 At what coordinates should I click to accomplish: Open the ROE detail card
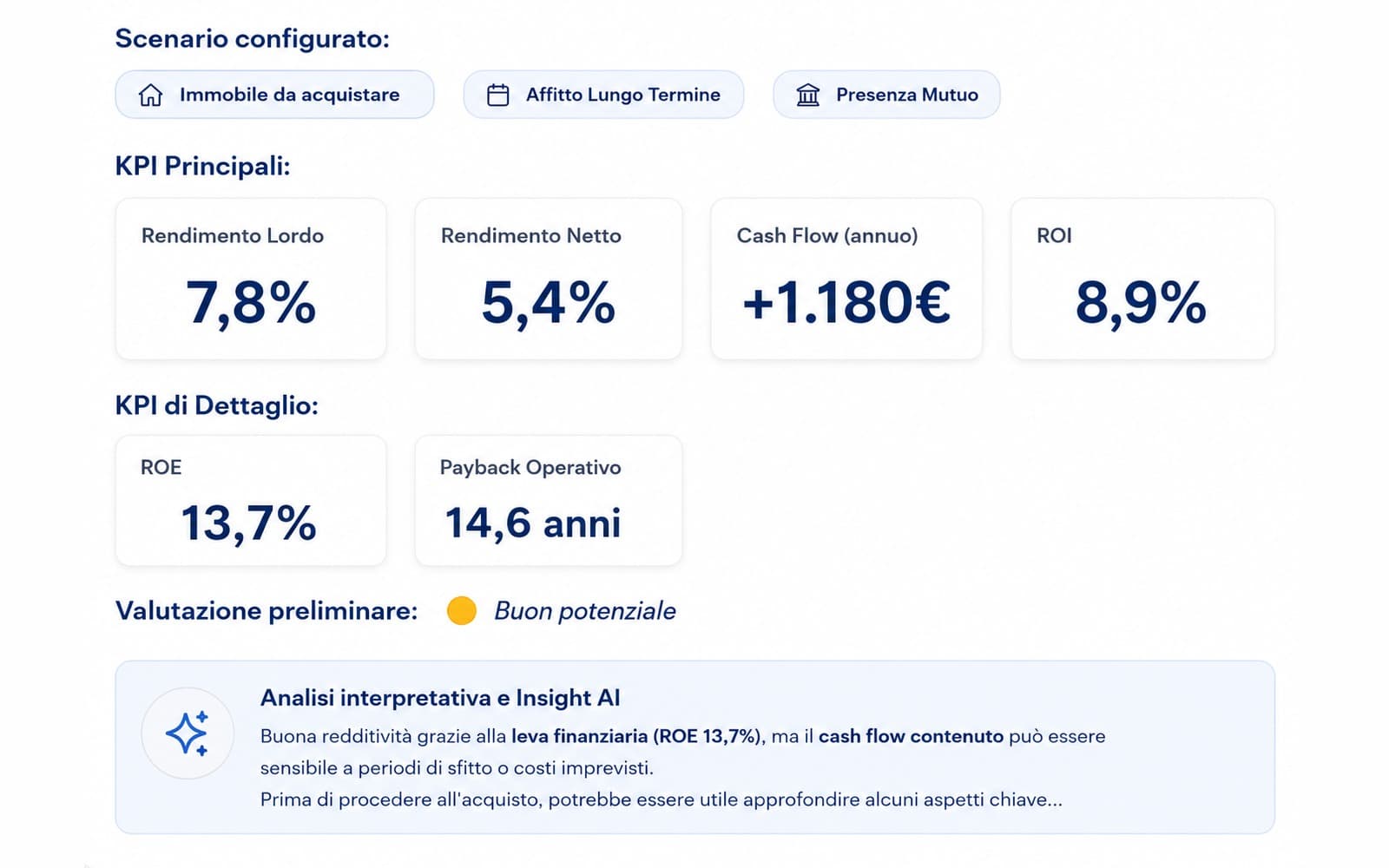coord(251,501)
